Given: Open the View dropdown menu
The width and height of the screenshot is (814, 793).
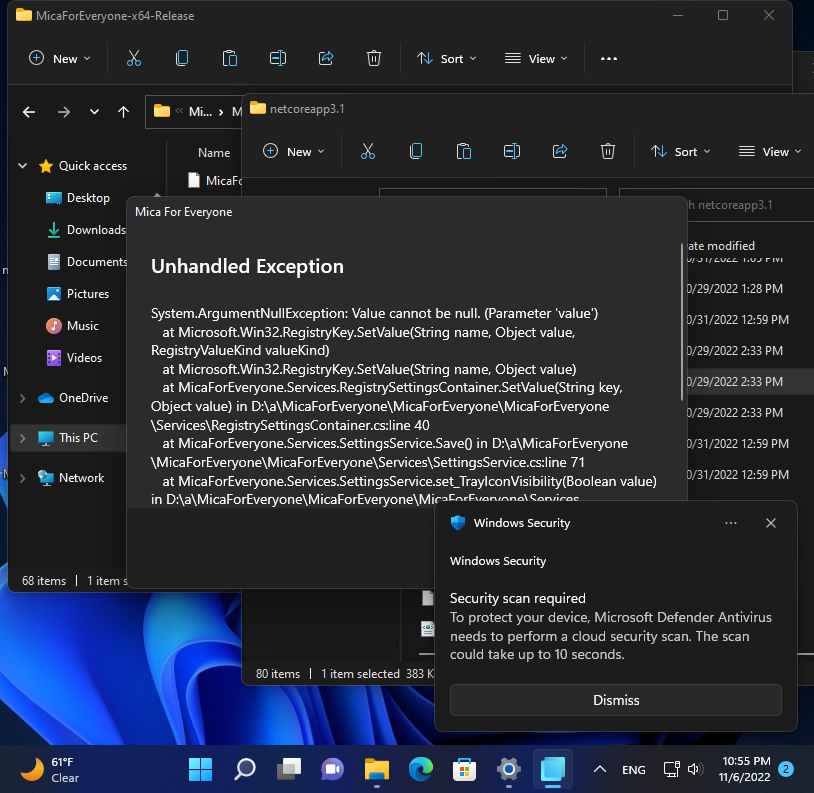Looking at the screenshot, I should [x=768, y=151].
